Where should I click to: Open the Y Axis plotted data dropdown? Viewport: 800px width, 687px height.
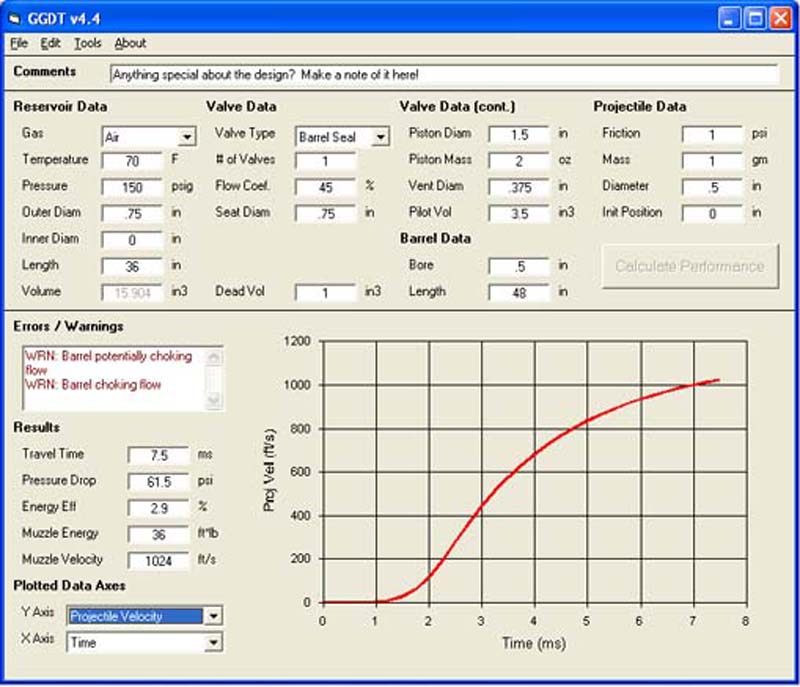[211, 617]
